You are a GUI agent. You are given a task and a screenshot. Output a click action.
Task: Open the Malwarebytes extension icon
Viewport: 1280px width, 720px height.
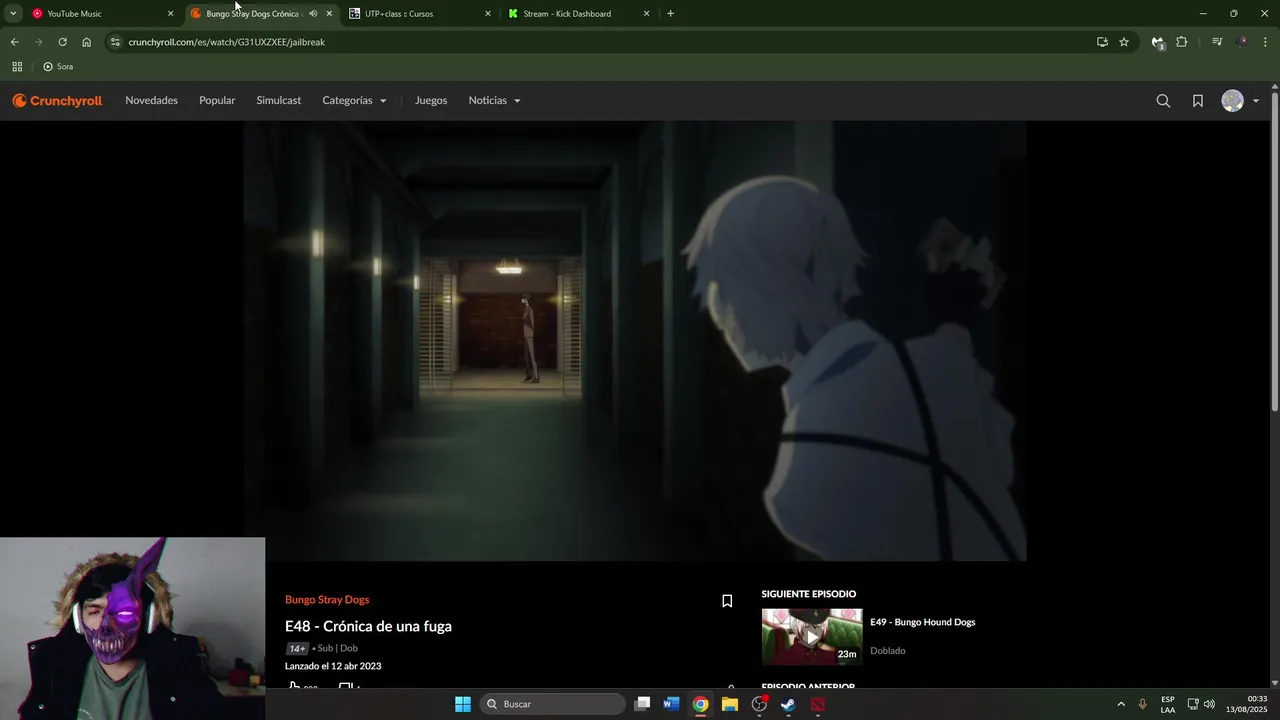(x=1157, y=42)
